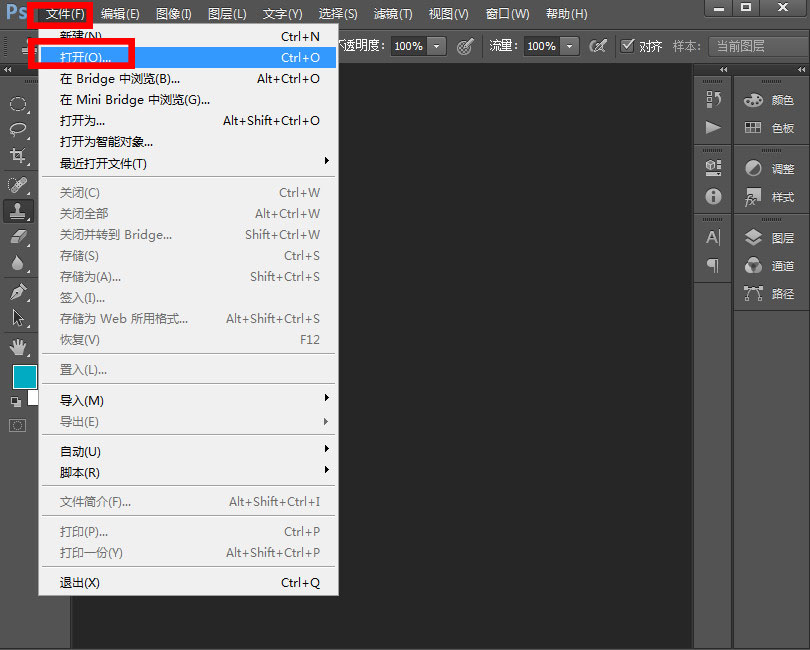The height and width of the screenshot is (650, 810).
Task: Choose 打开为... menu entry
Action: (188, 121)
